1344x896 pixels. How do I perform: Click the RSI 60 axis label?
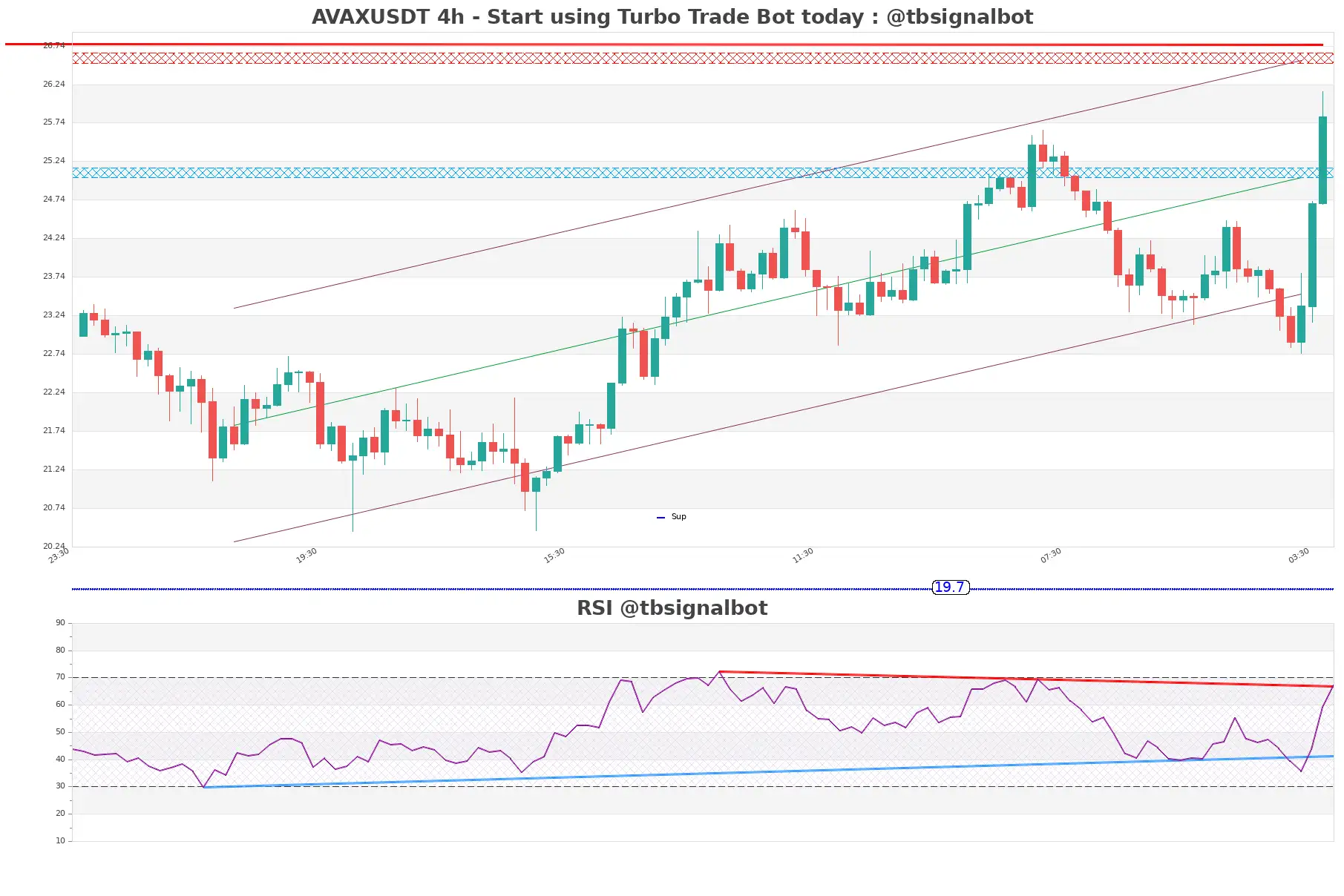[60, 705]
